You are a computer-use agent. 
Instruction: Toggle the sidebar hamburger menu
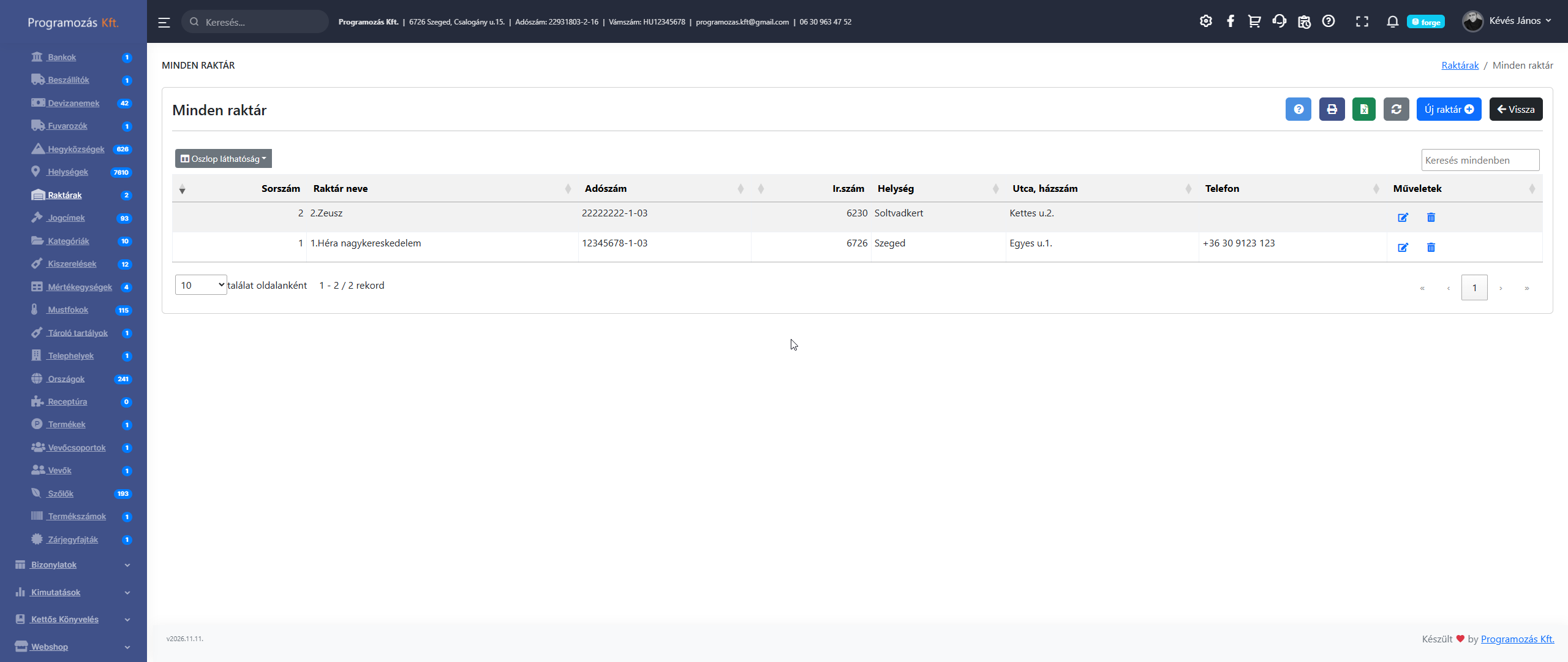164,23
